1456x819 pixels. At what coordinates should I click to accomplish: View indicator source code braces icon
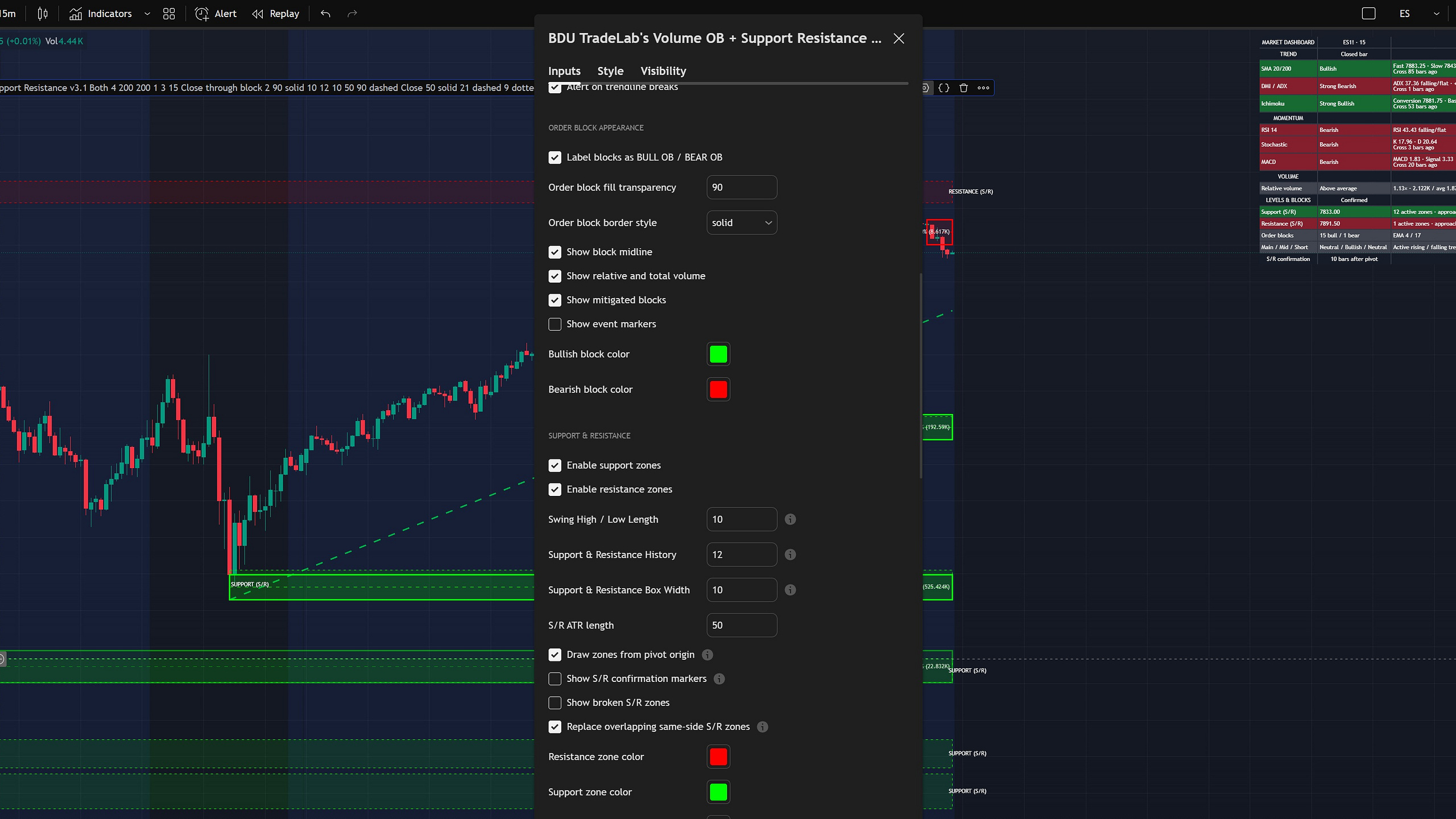(944, 88)
